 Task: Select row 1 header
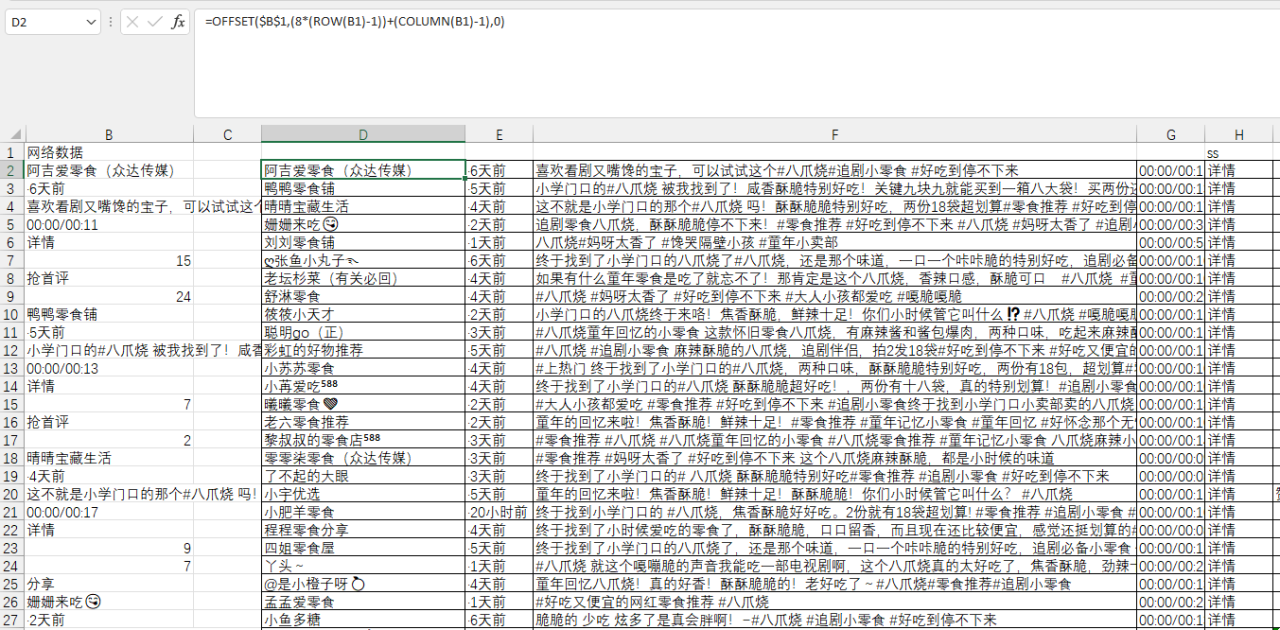pyautogui.click(x=12, y=153)
